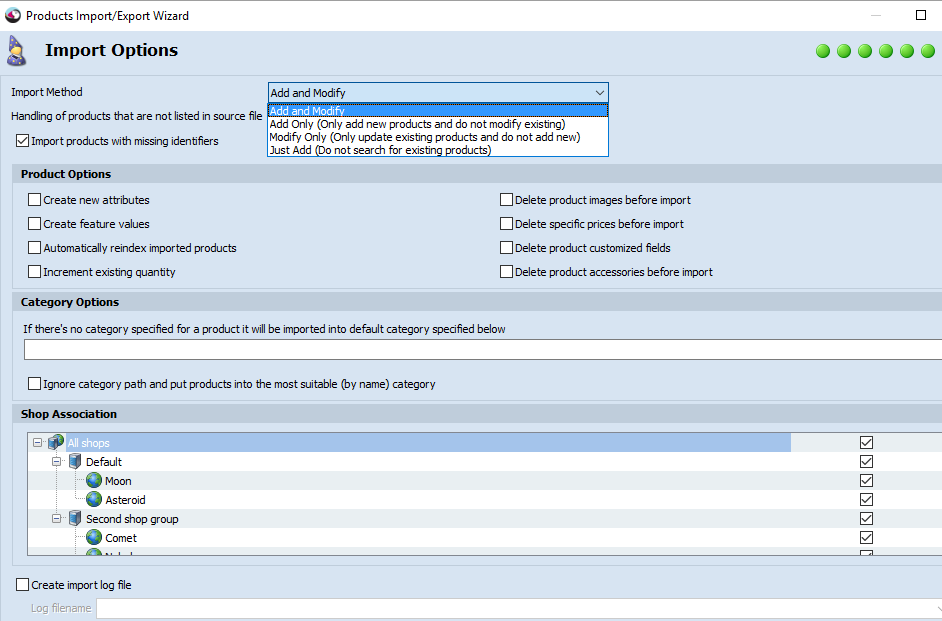Viewport: 942px width, 621px height.
Task: Click the Second shop group cube icon
Action: 75,519
